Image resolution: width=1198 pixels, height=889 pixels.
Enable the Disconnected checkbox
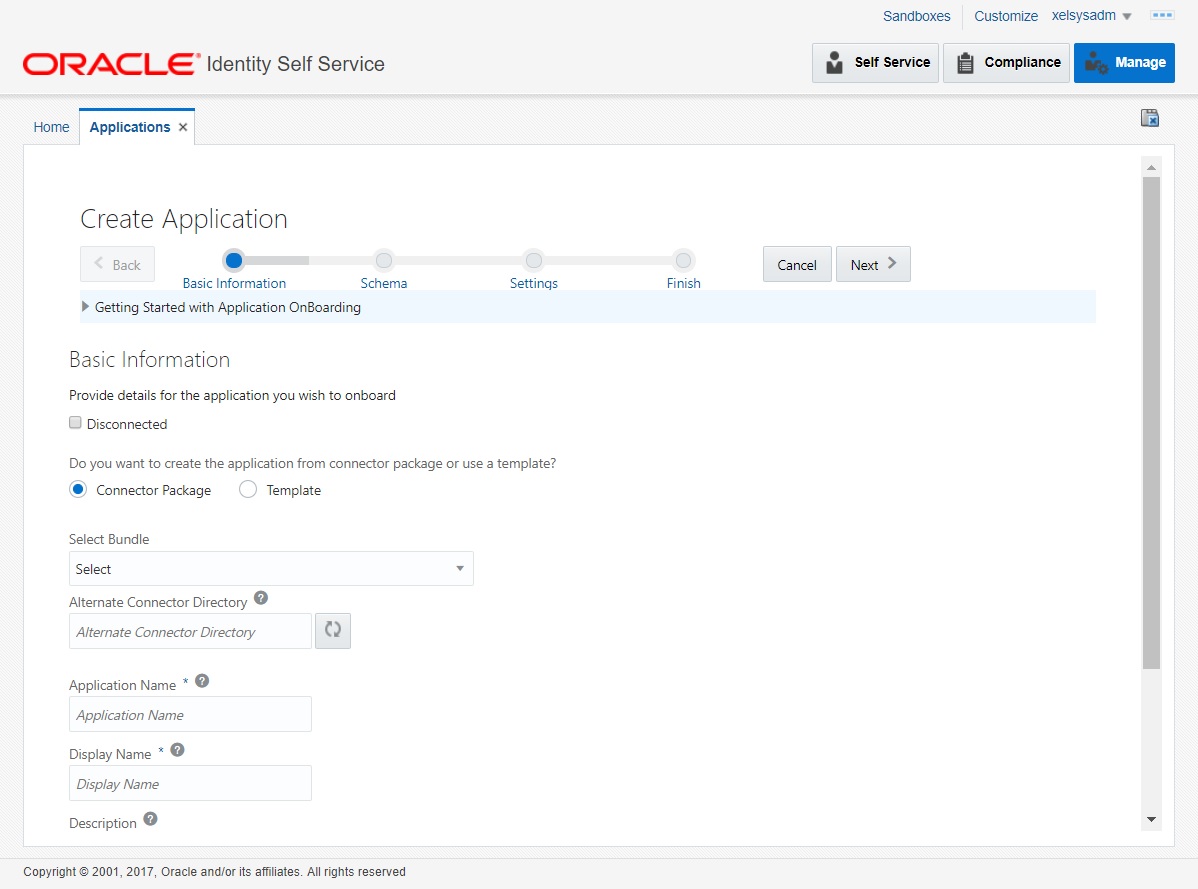(x=75, y=422)
